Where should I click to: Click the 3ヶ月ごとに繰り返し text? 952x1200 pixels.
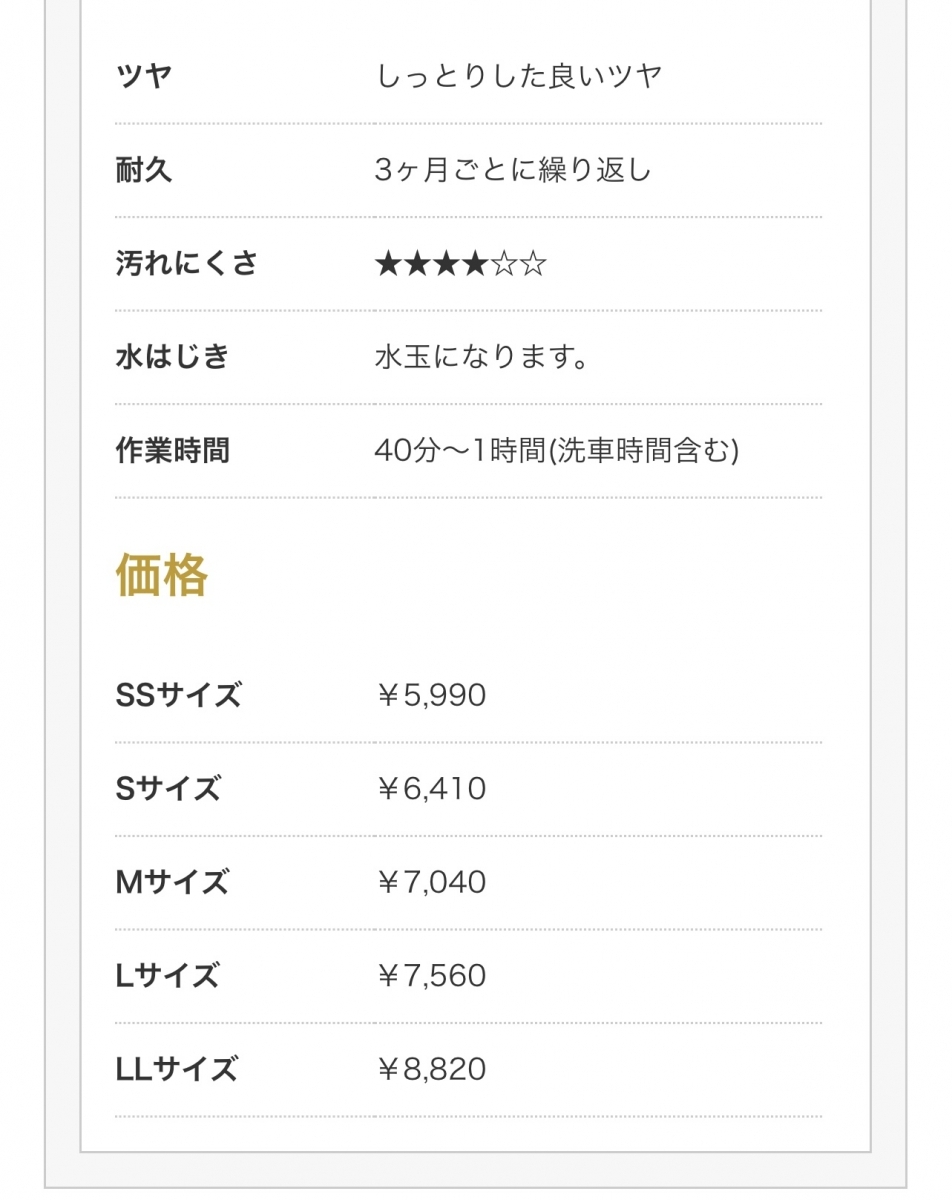(x=513, y=170)
